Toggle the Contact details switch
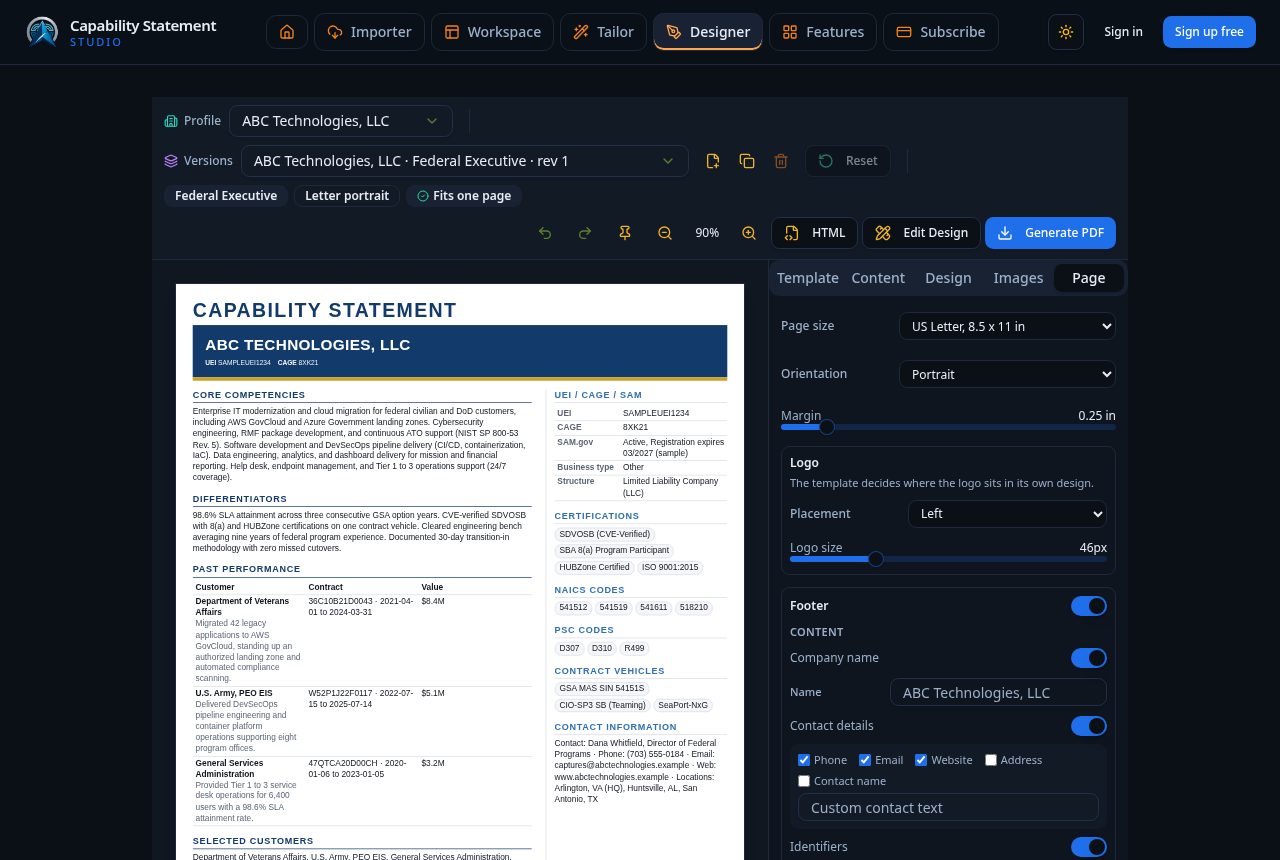 pyautogui.click(x=1089, y=726)
